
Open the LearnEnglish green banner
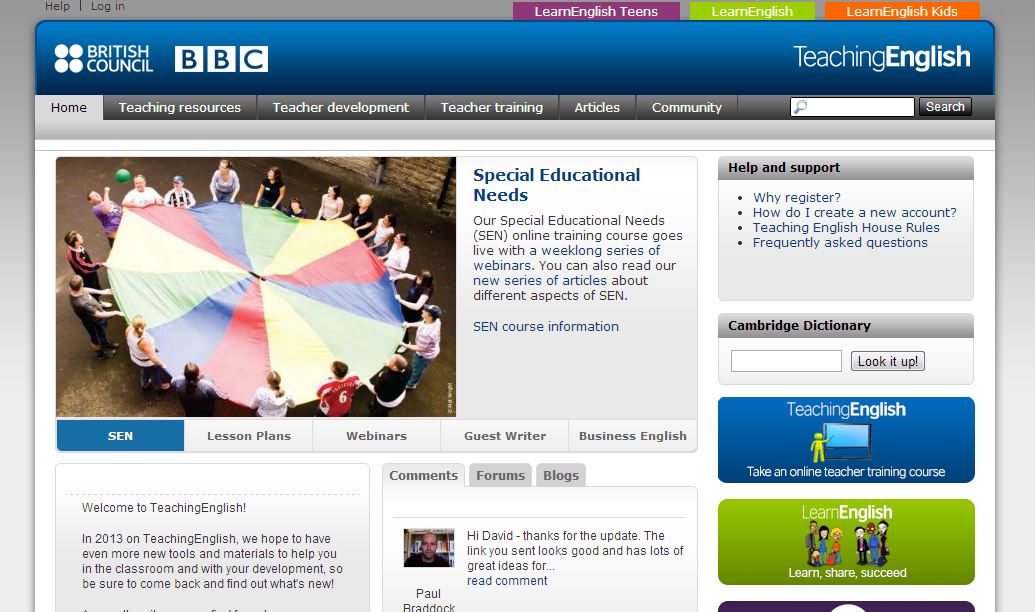(x=845, y=541)
